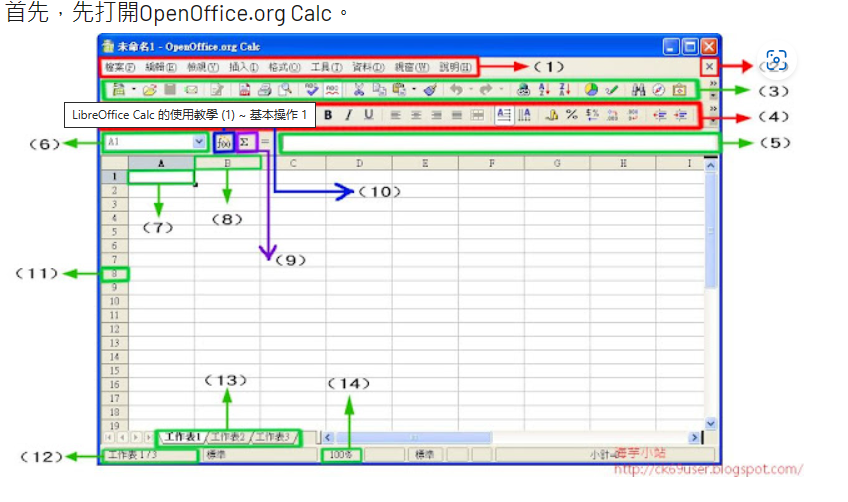
Task: Click the Undo arrow icon
Action: [x=456, y=90]
